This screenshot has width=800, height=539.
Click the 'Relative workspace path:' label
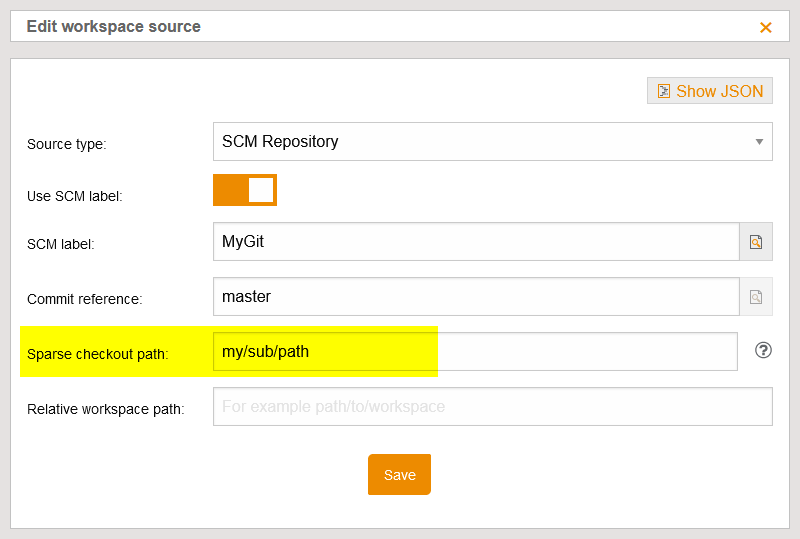106,409
